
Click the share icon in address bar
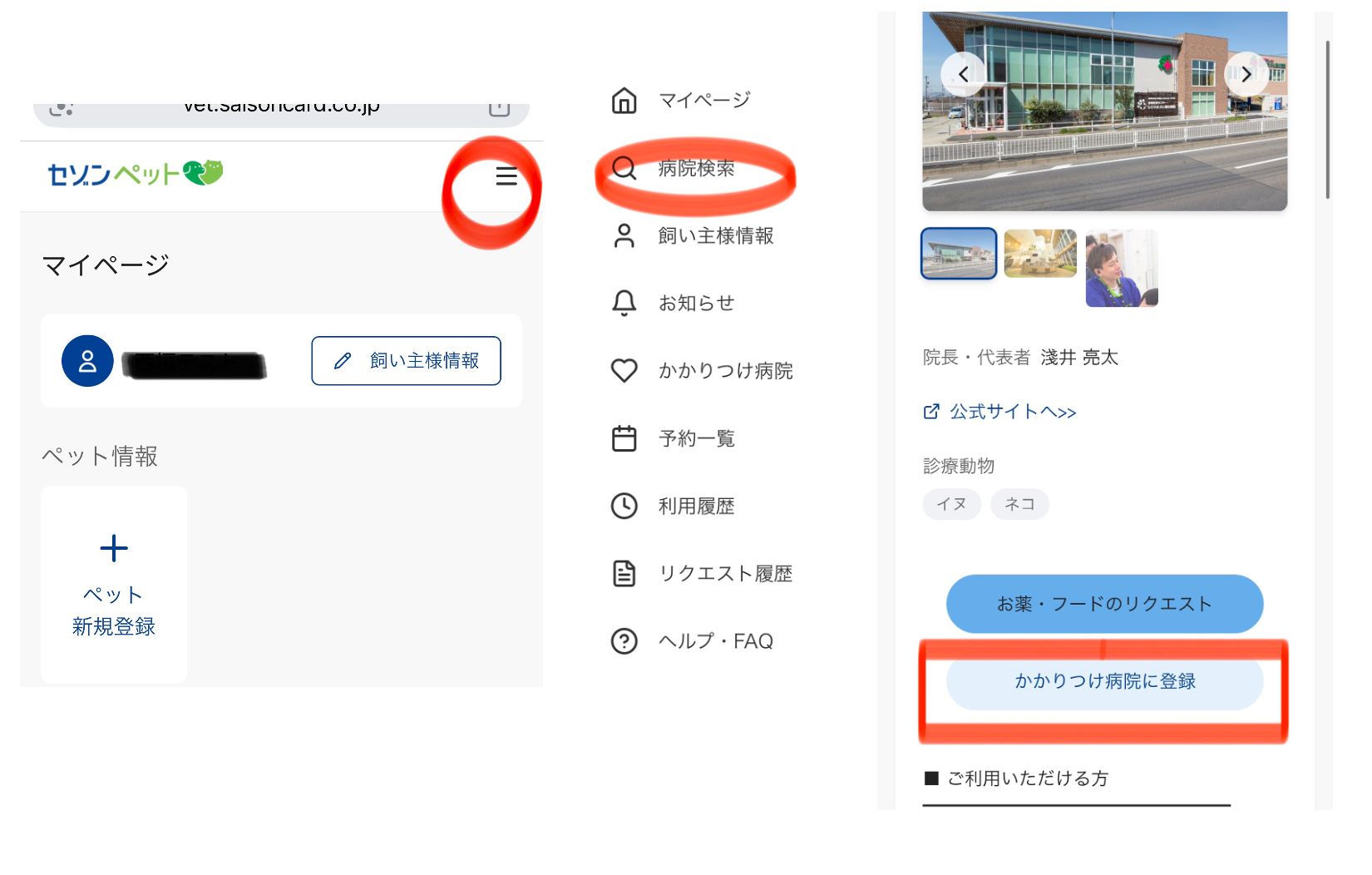tap(499, 109)
